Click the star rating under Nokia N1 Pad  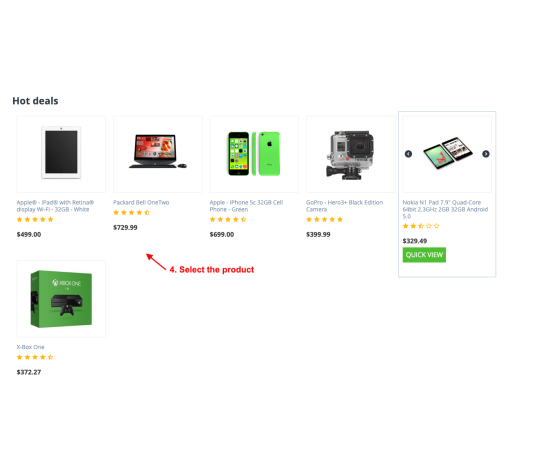point(421,226)
